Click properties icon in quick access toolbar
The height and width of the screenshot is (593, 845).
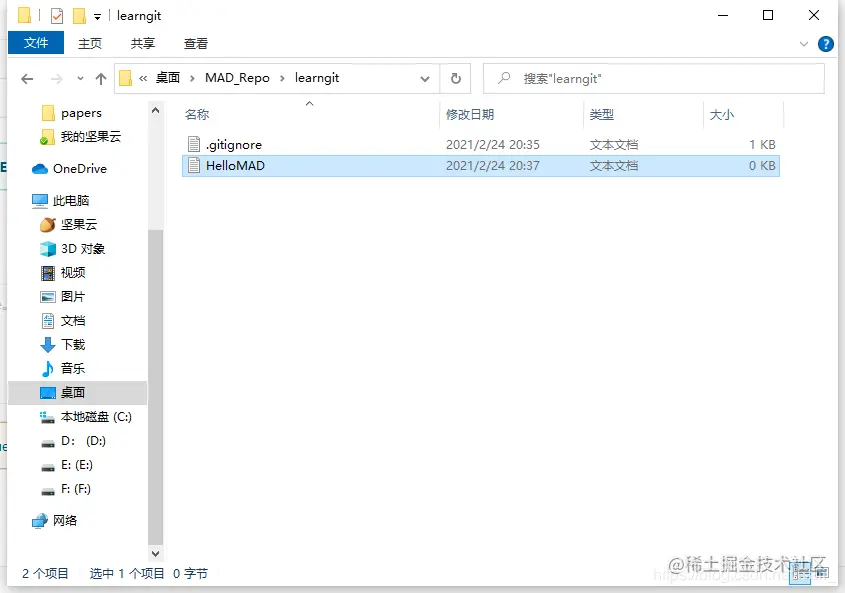[x=57, y=16]
